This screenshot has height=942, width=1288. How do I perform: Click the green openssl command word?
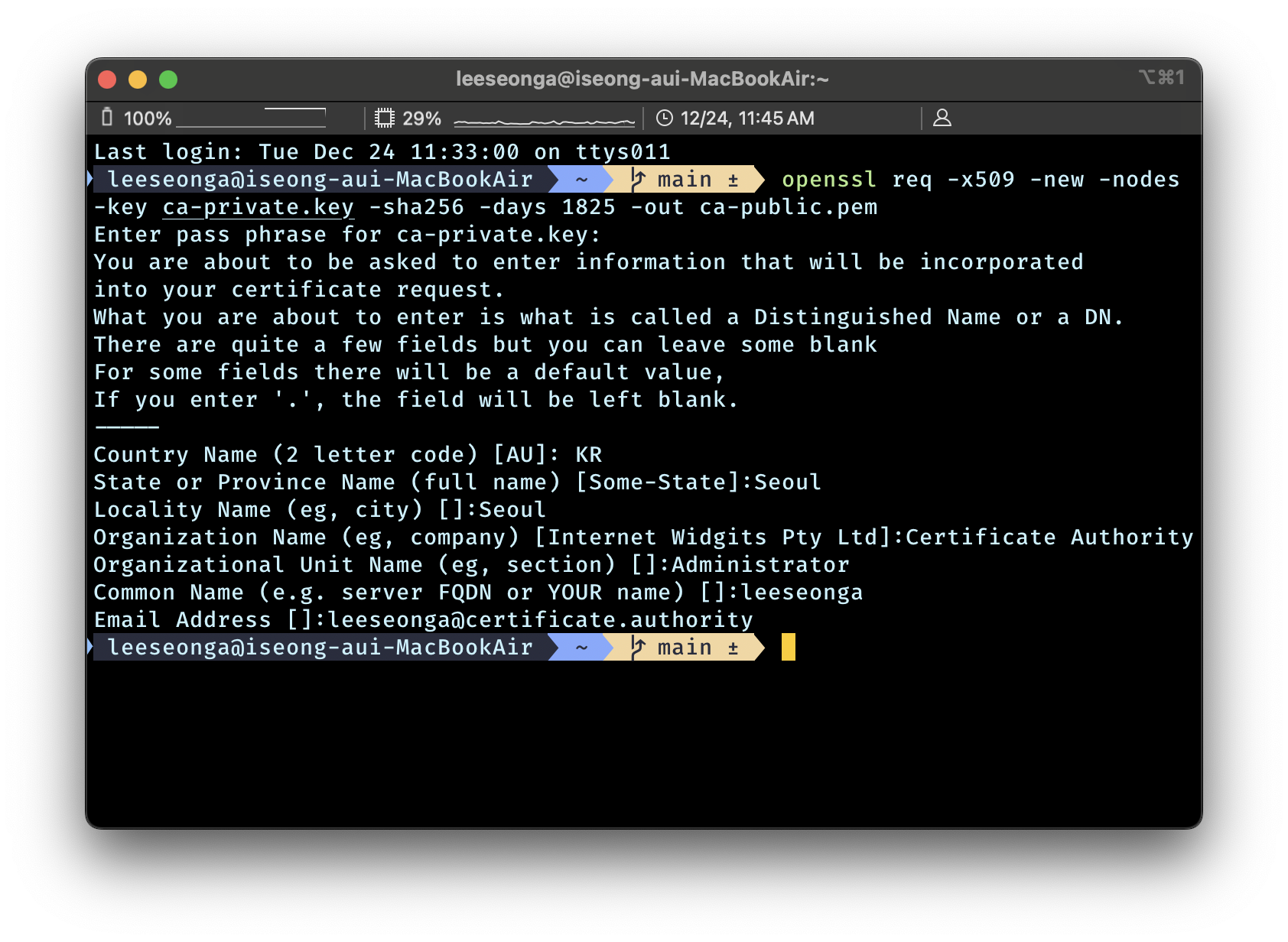coord(829,180)
